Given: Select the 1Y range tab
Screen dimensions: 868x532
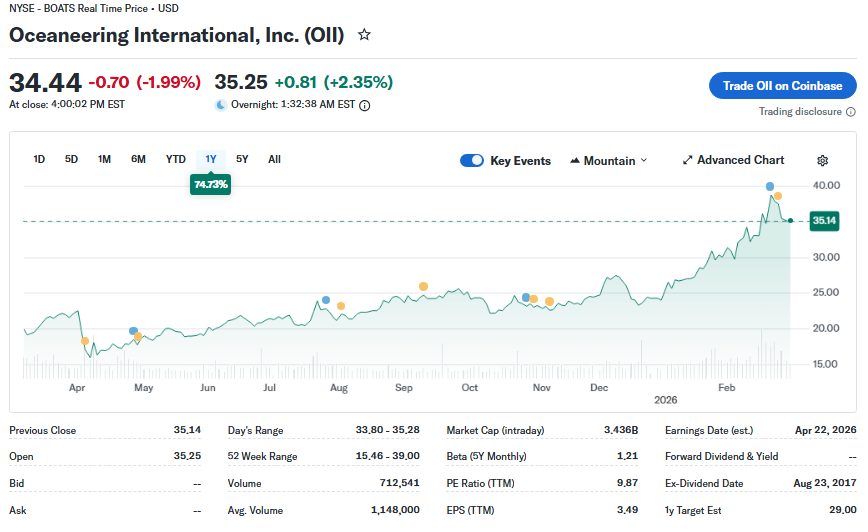Looking at the screenshot, I should [211, 159].
